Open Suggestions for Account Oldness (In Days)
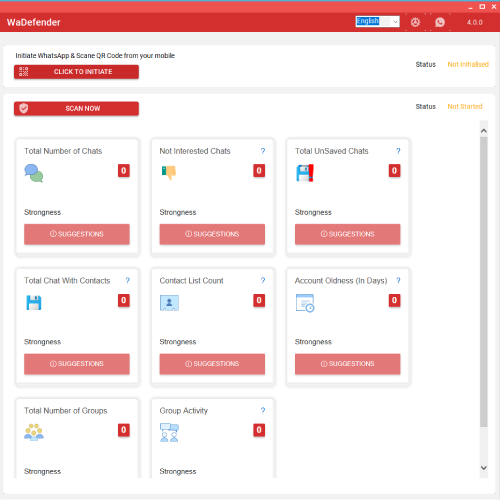500x500 pixels. (x=347, y=364)
